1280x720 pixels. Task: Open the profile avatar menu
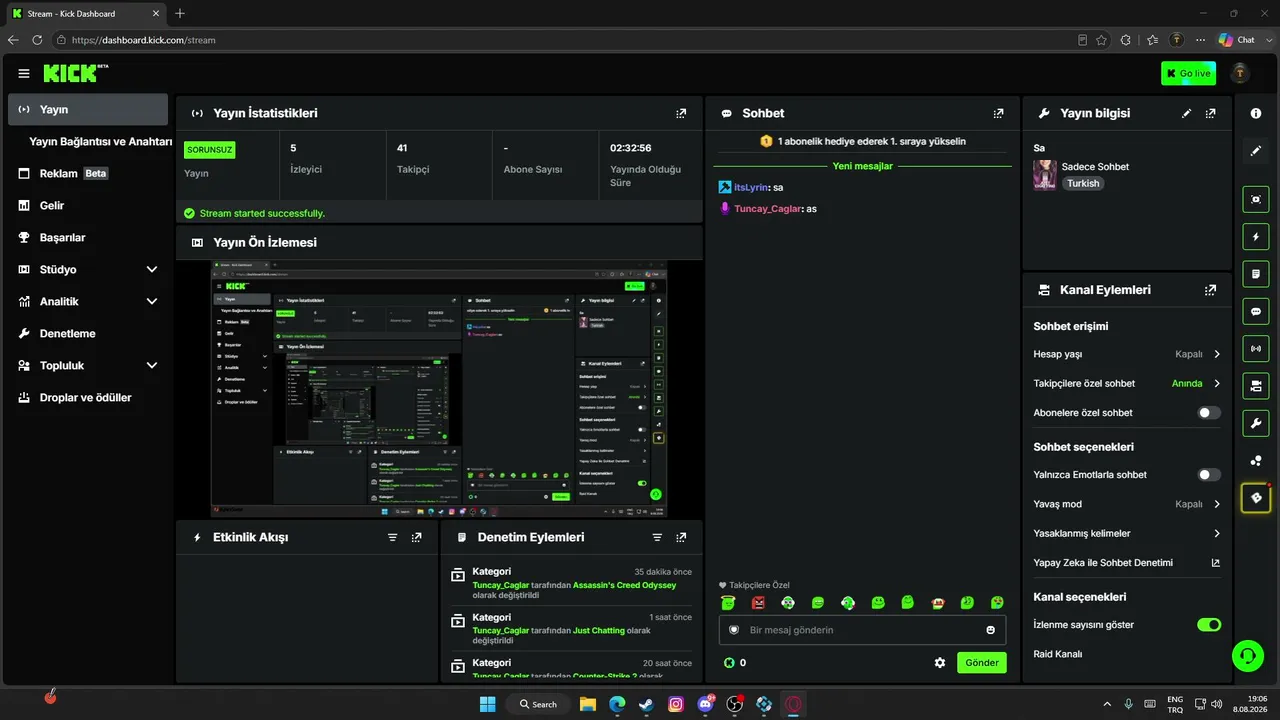point(1240,73)
